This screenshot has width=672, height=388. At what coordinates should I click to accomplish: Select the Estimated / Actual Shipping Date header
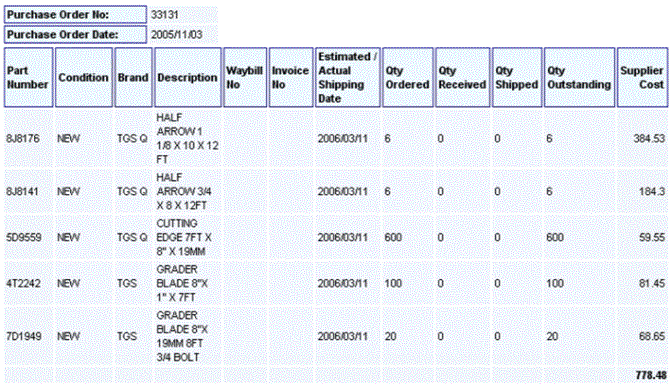click(x=348, y=77)
